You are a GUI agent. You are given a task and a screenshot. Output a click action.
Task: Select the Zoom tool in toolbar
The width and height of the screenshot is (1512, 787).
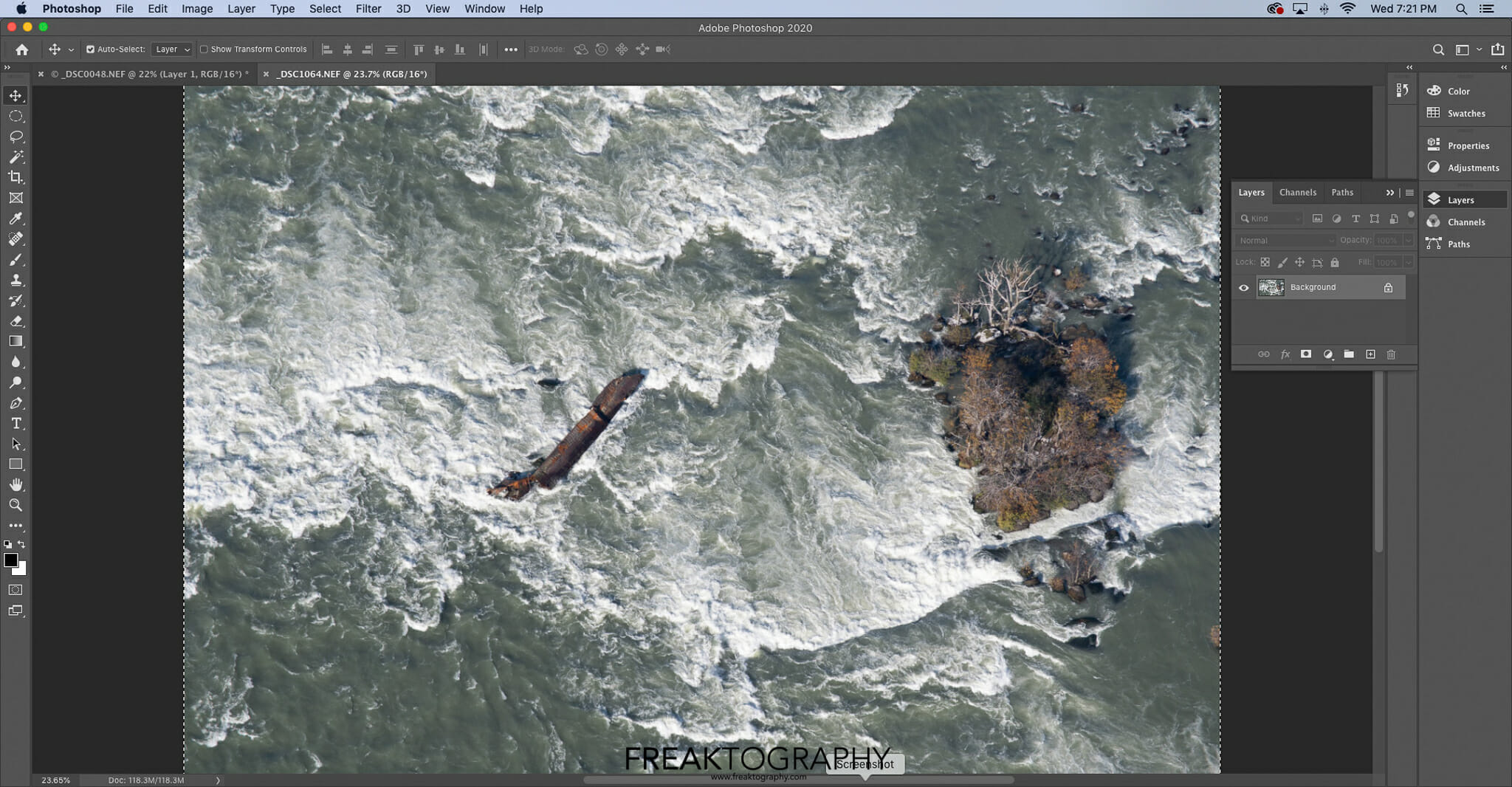point(16,506)
